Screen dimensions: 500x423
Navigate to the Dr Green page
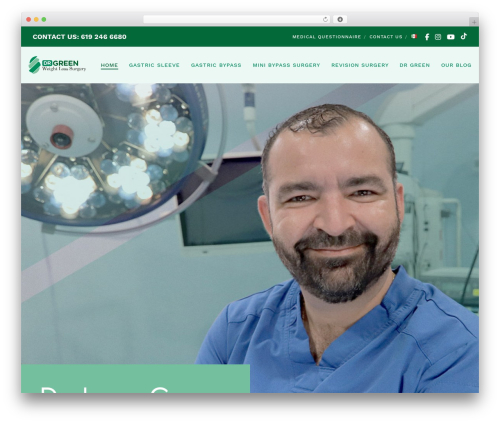pos(415,65)
